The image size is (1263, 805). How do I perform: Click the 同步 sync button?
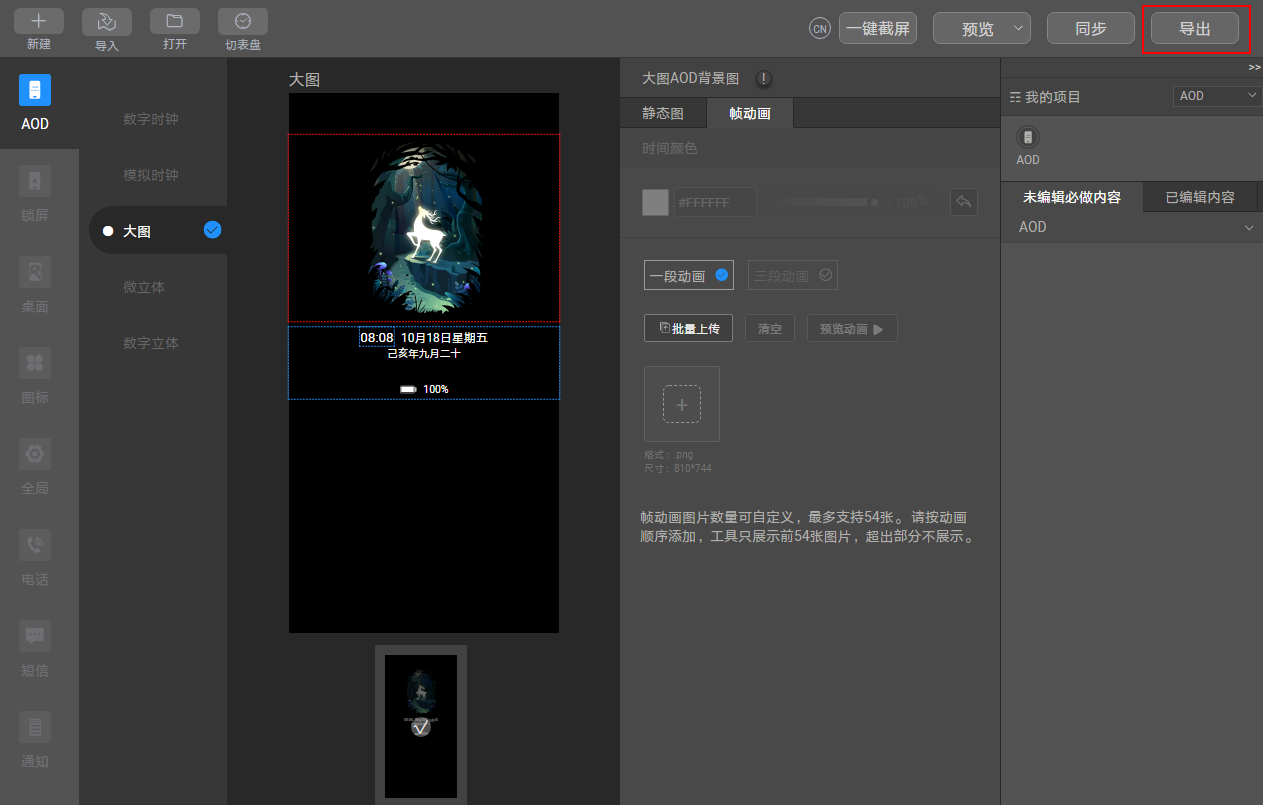click(1091, 28)
